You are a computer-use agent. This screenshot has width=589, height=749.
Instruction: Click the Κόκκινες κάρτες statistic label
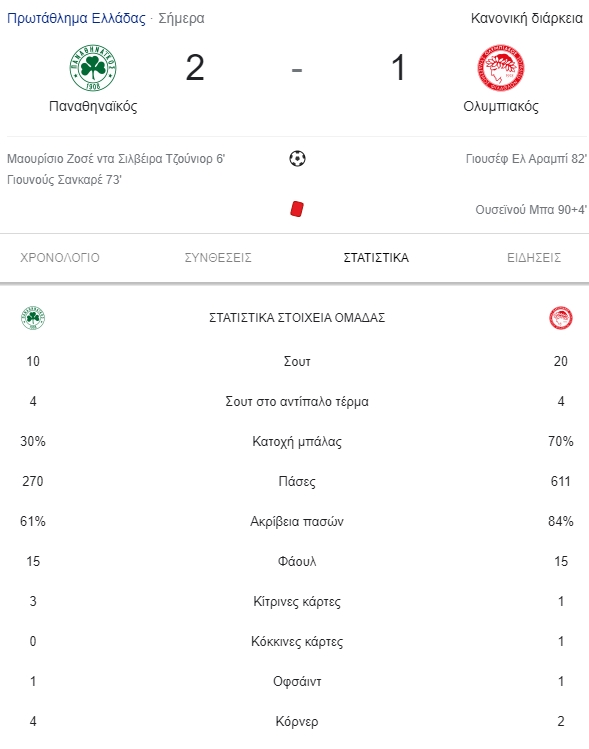[x=297, y=642]
